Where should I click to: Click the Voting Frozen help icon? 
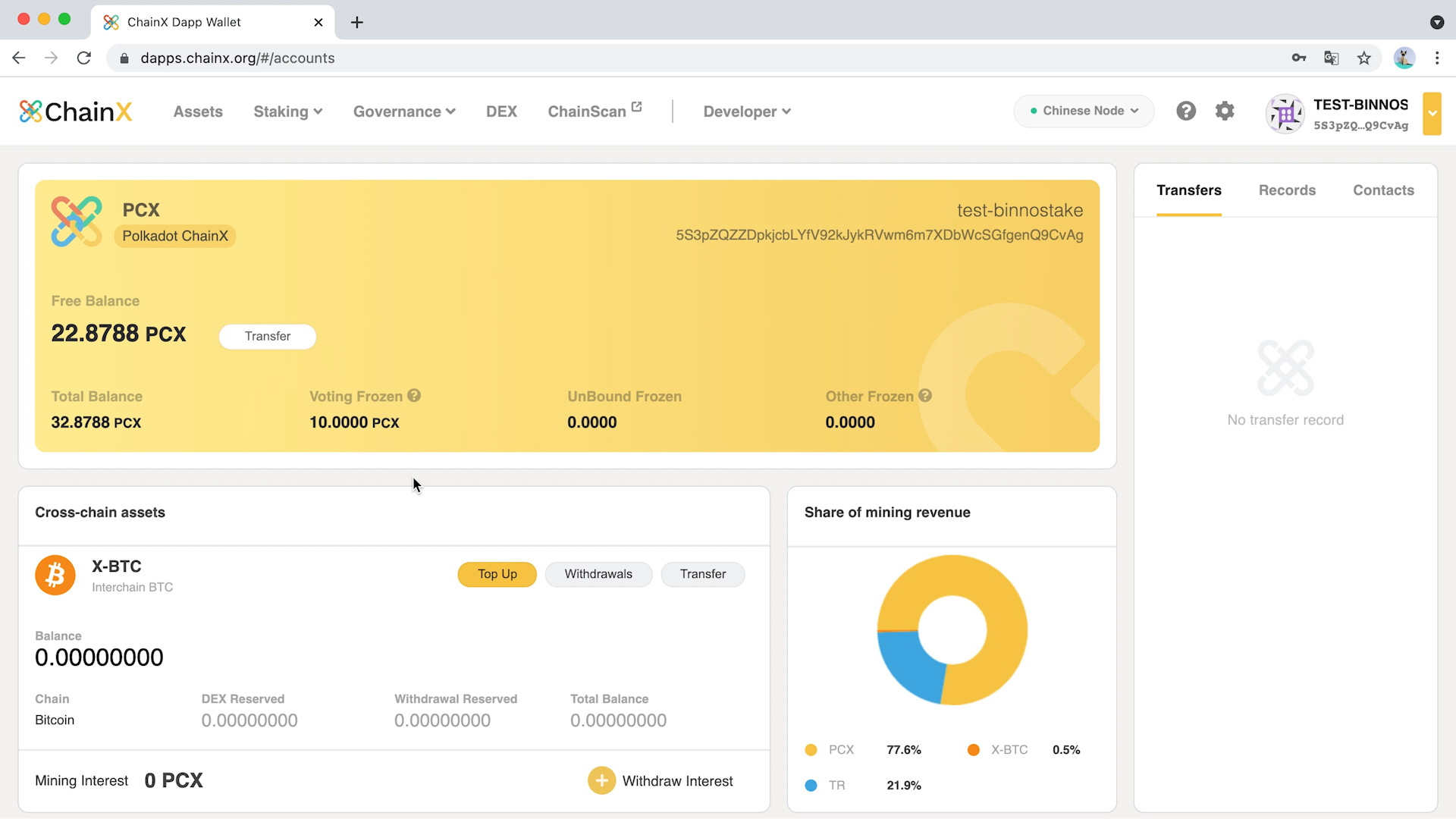coord(414,395)
